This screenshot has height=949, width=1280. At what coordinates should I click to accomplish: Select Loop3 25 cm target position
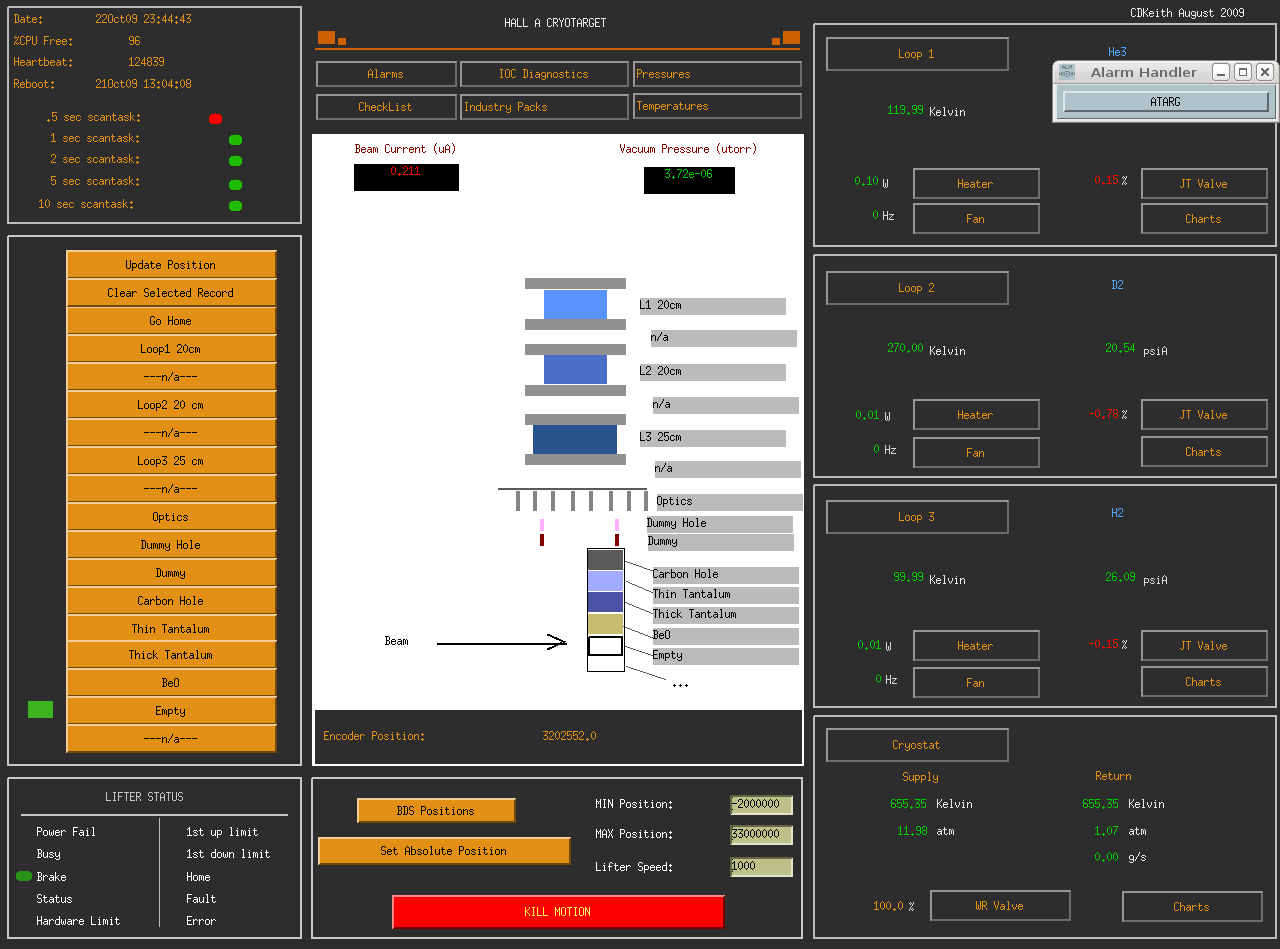171,461
